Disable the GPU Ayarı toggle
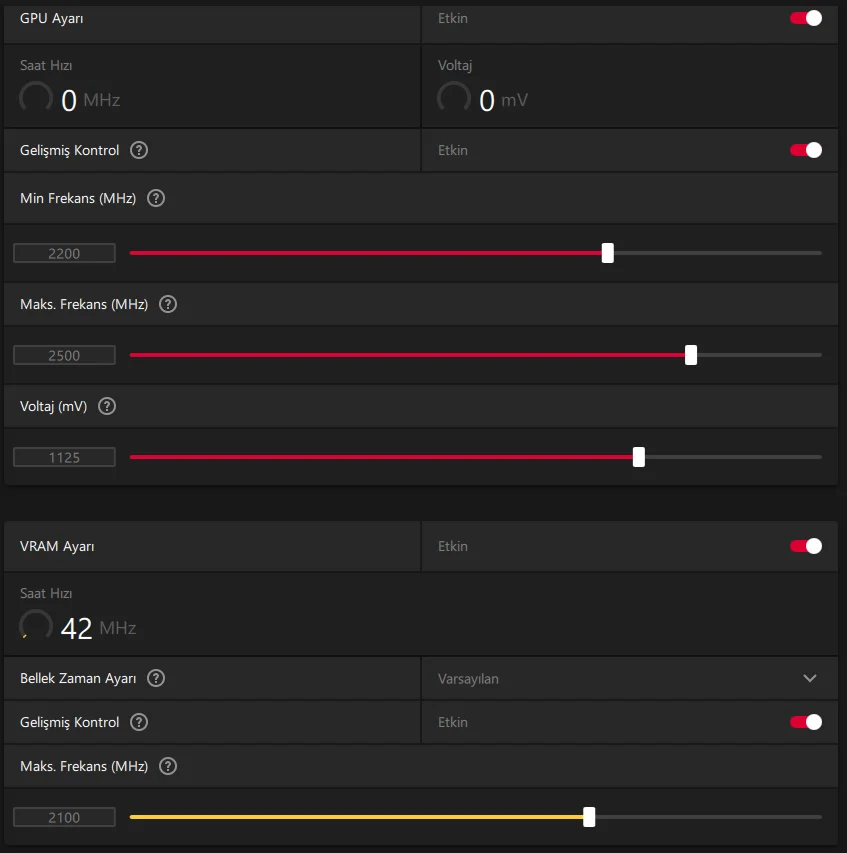 point(806,18)
